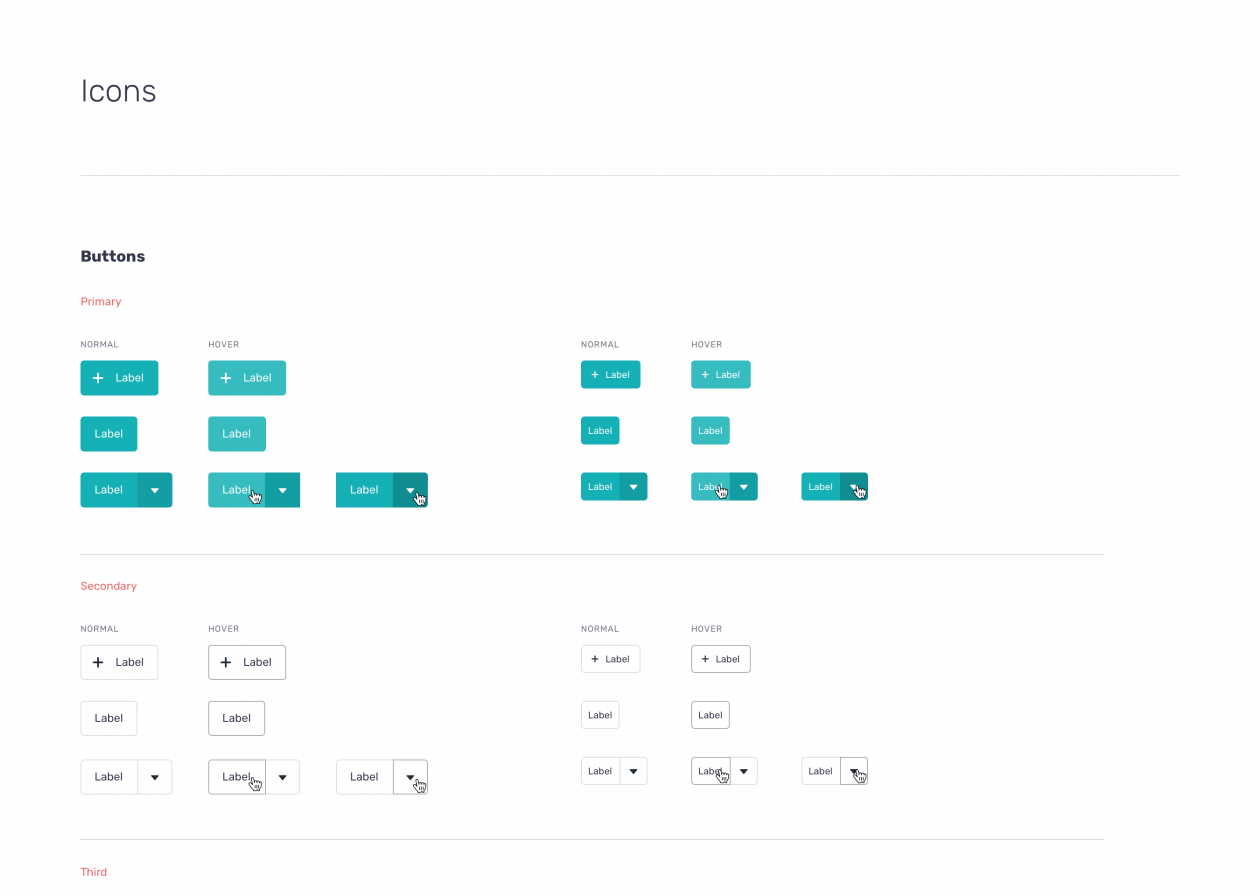This screenshot has height=896, width=1260.
Task: Click the Secondary section heading link
Action: click(x=108, y=585)
